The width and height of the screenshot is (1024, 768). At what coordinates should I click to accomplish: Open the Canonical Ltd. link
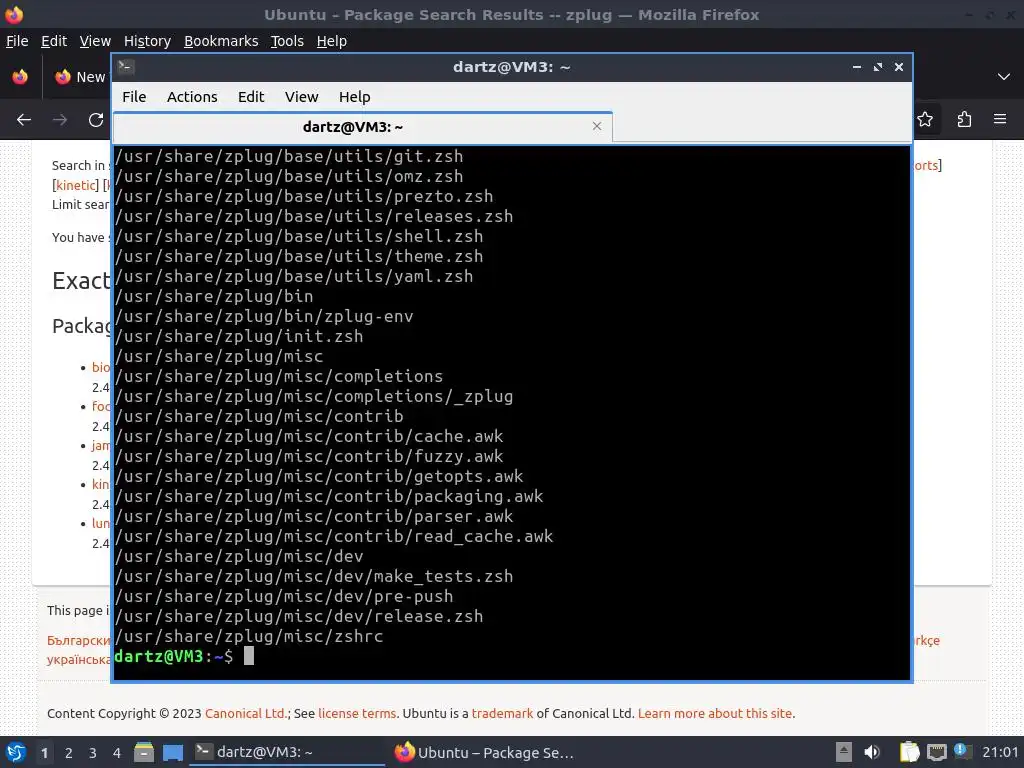point(246,713)
